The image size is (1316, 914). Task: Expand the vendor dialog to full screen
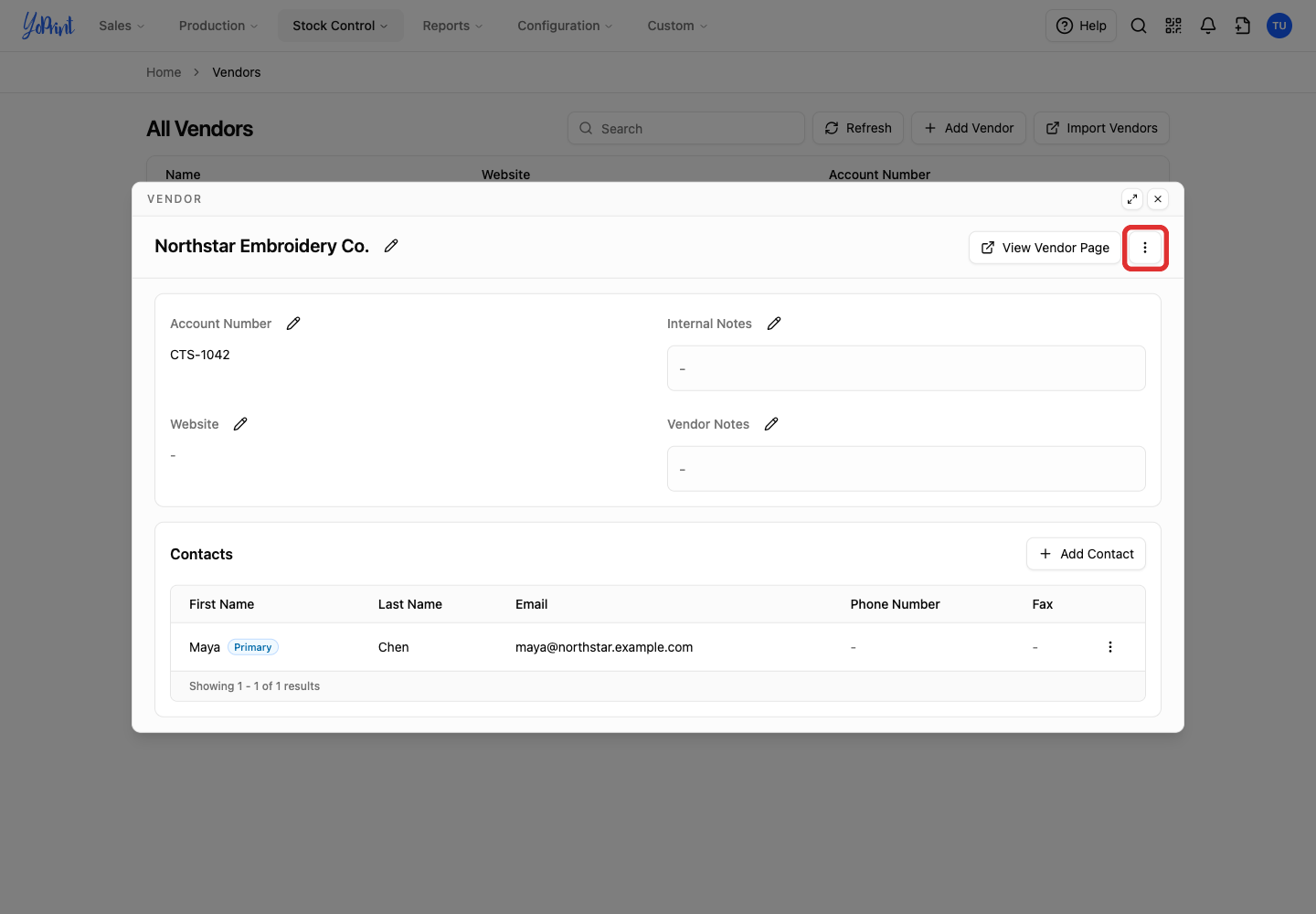tap(1132, 198)
